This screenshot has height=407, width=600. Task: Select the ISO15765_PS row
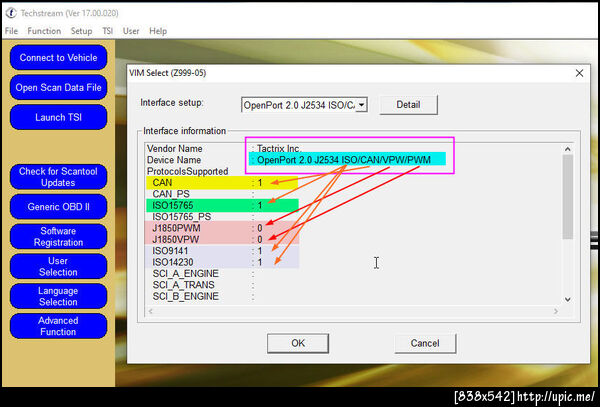tap(354, 217)
